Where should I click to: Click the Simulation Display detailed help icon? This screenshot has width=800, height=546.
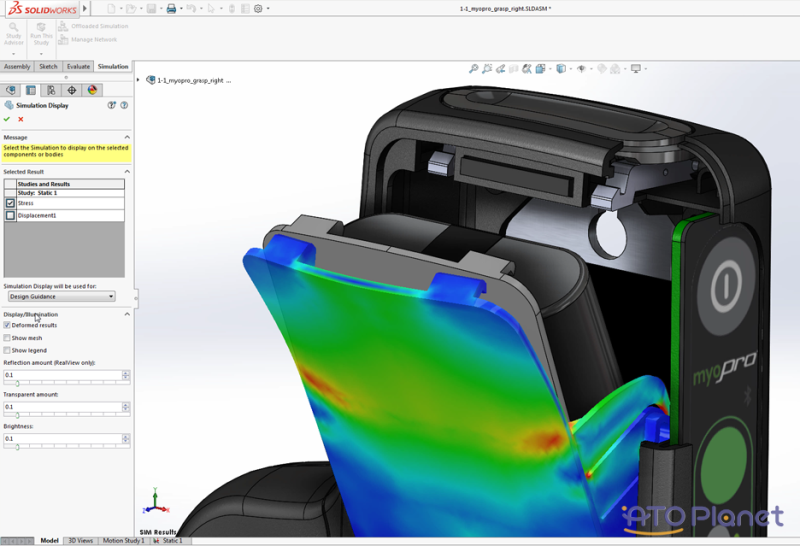pyautogui.click(x=111, y=105)
